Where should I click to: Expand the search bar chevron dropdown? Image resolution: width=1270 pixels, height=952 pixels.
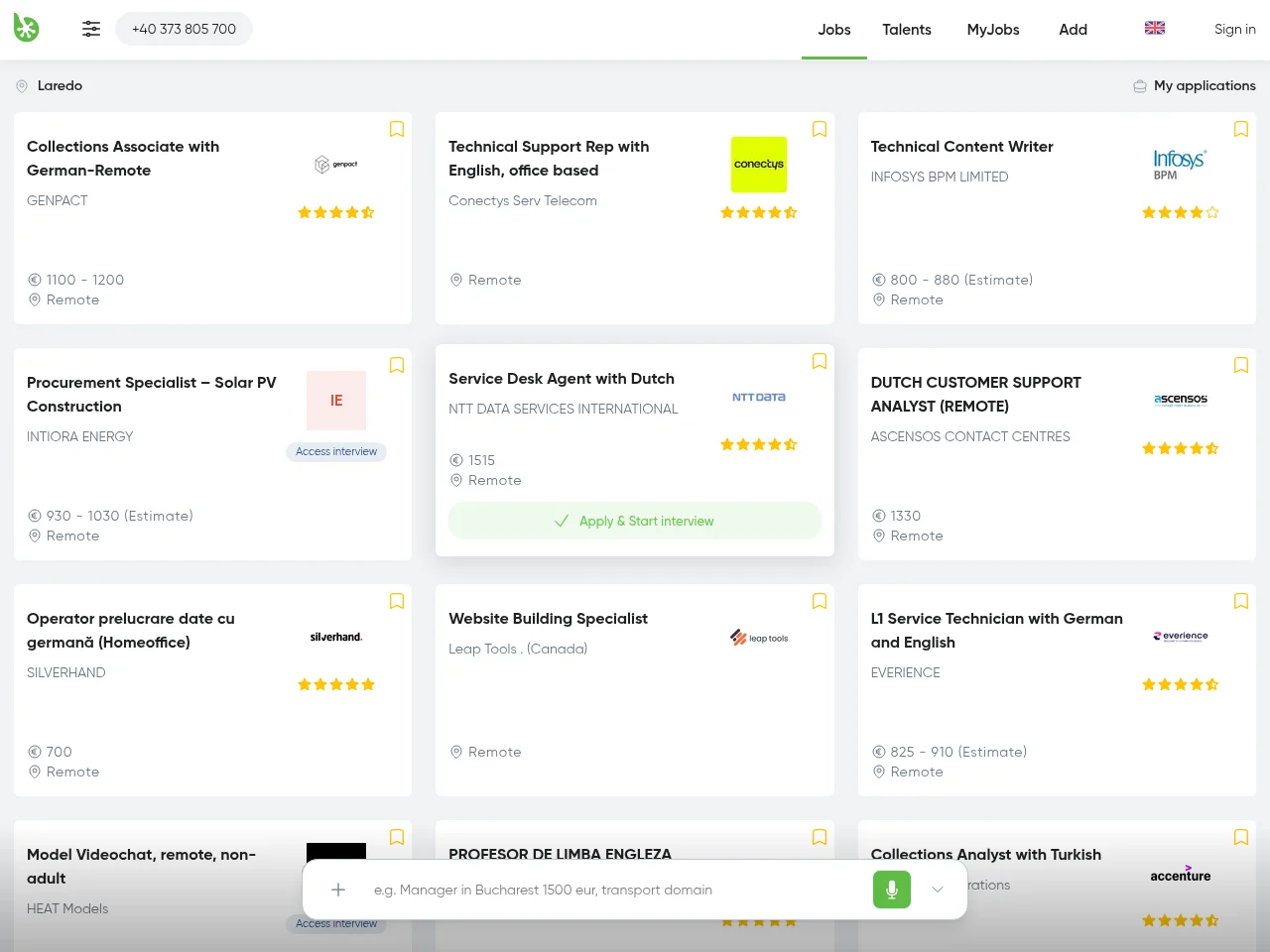(938, 890)
